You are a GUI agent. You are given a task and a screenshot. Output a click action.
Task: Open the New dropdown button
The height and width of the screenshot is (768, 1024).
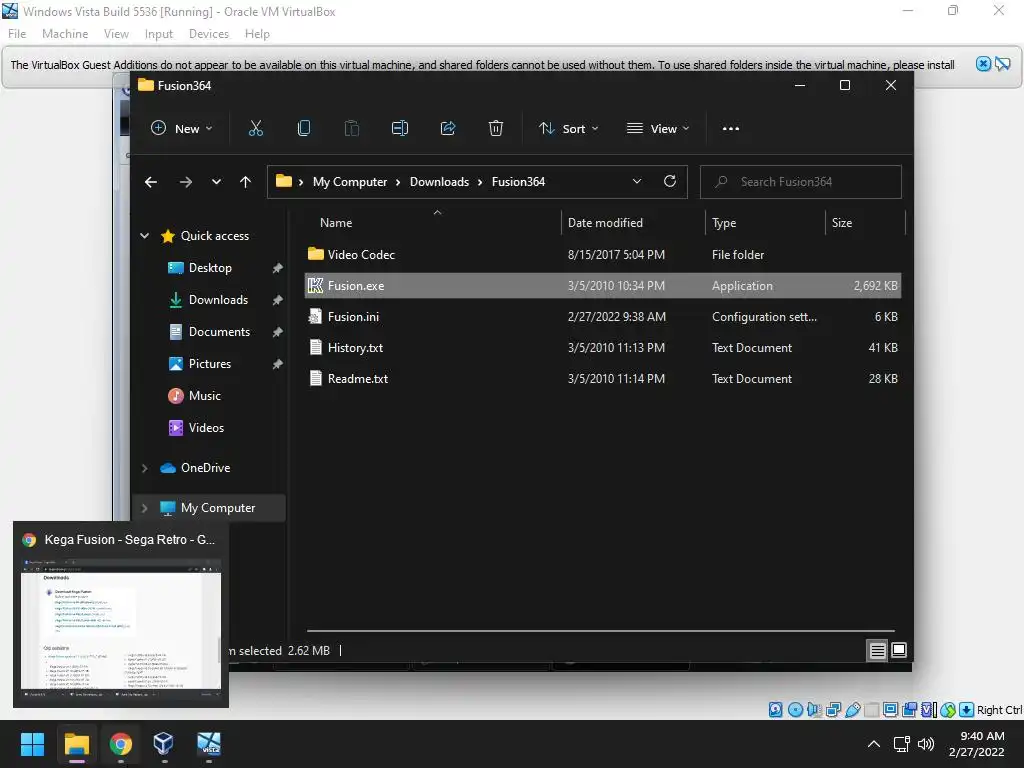[182, 129]
